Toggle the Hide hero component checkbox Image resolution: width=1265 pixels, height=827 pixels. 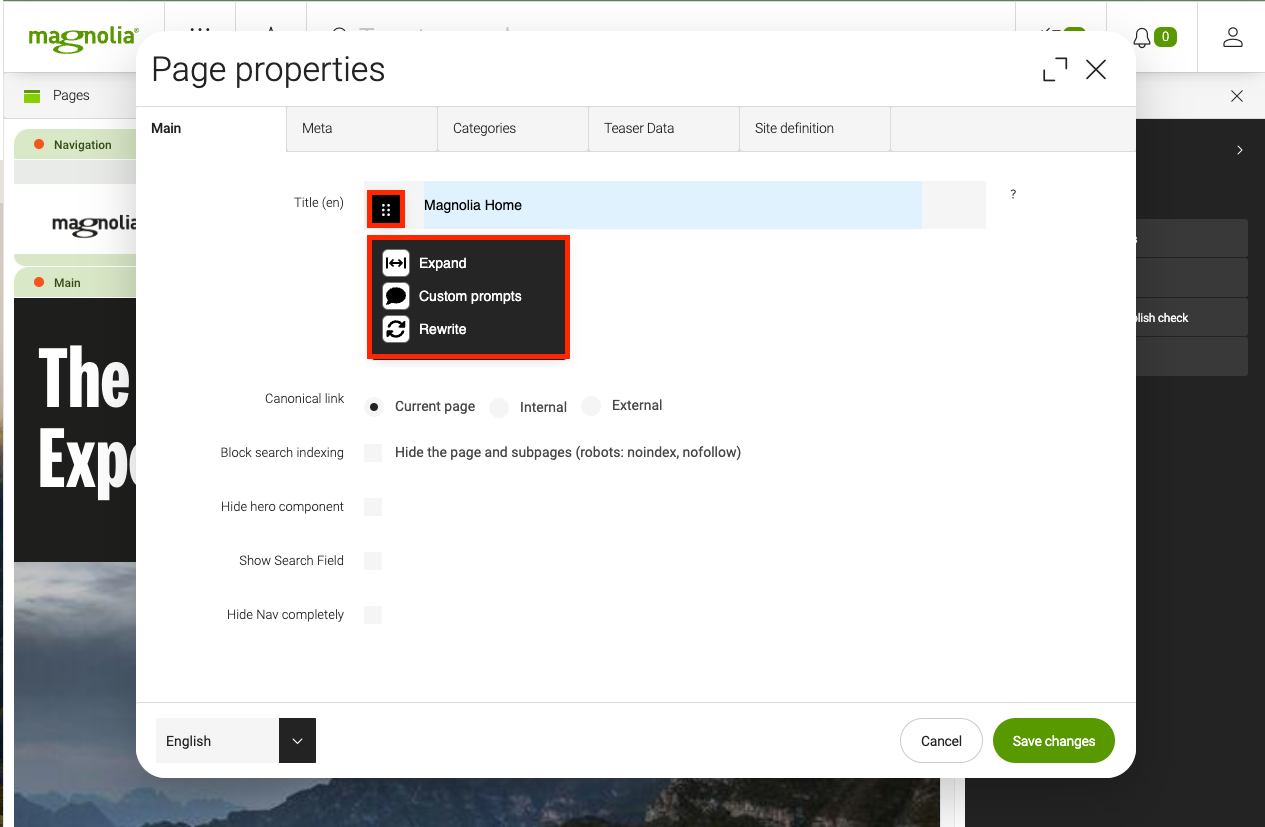(x=373, y=507)
